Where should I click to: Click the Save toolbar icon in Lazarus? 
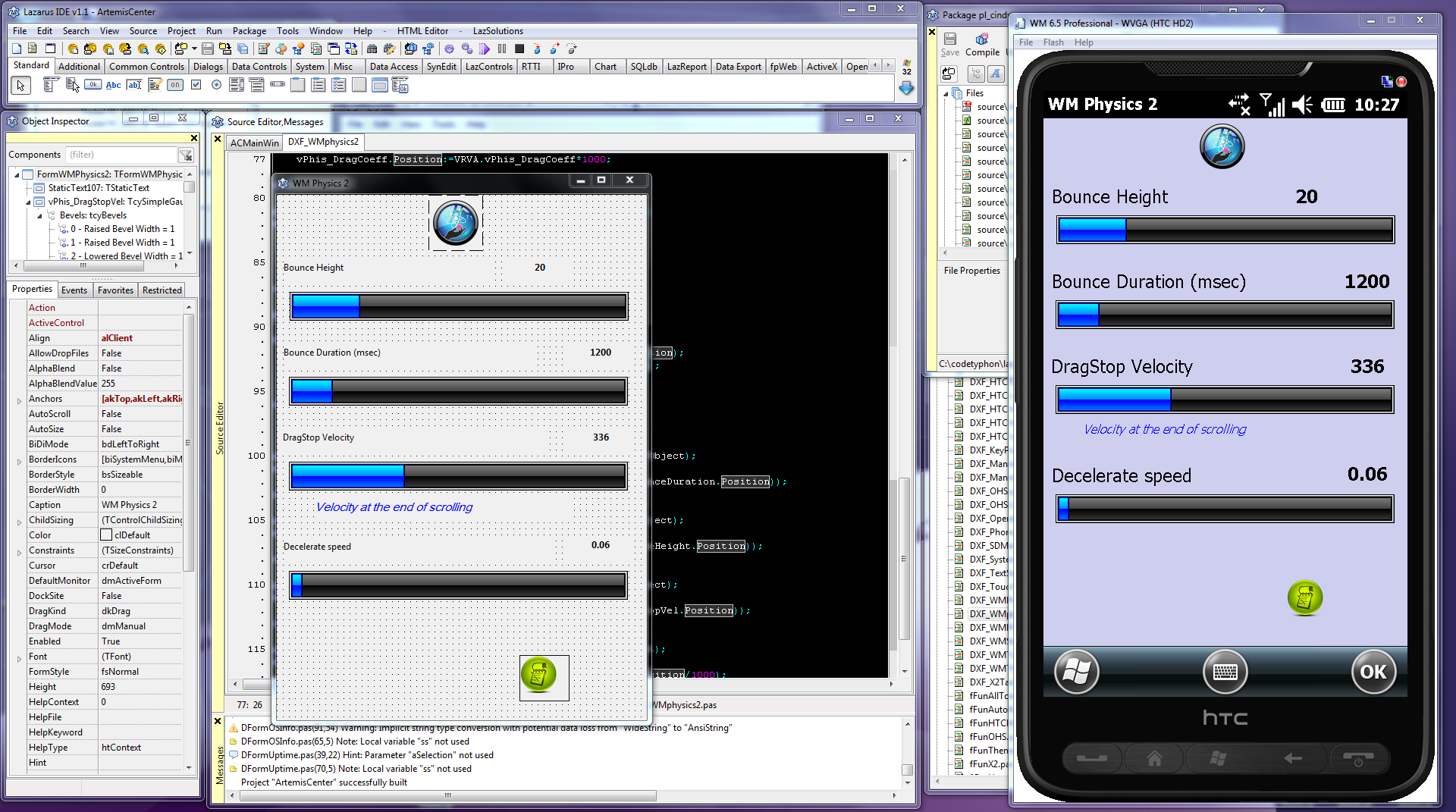207,49
